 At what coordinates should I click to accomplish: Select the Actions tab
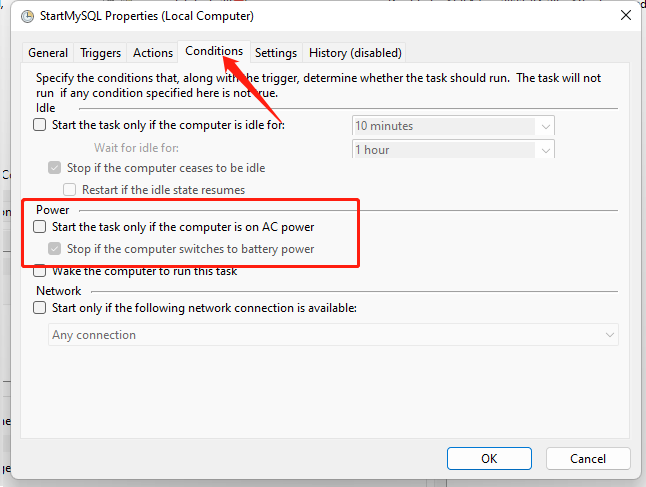[x=153, y=53]
